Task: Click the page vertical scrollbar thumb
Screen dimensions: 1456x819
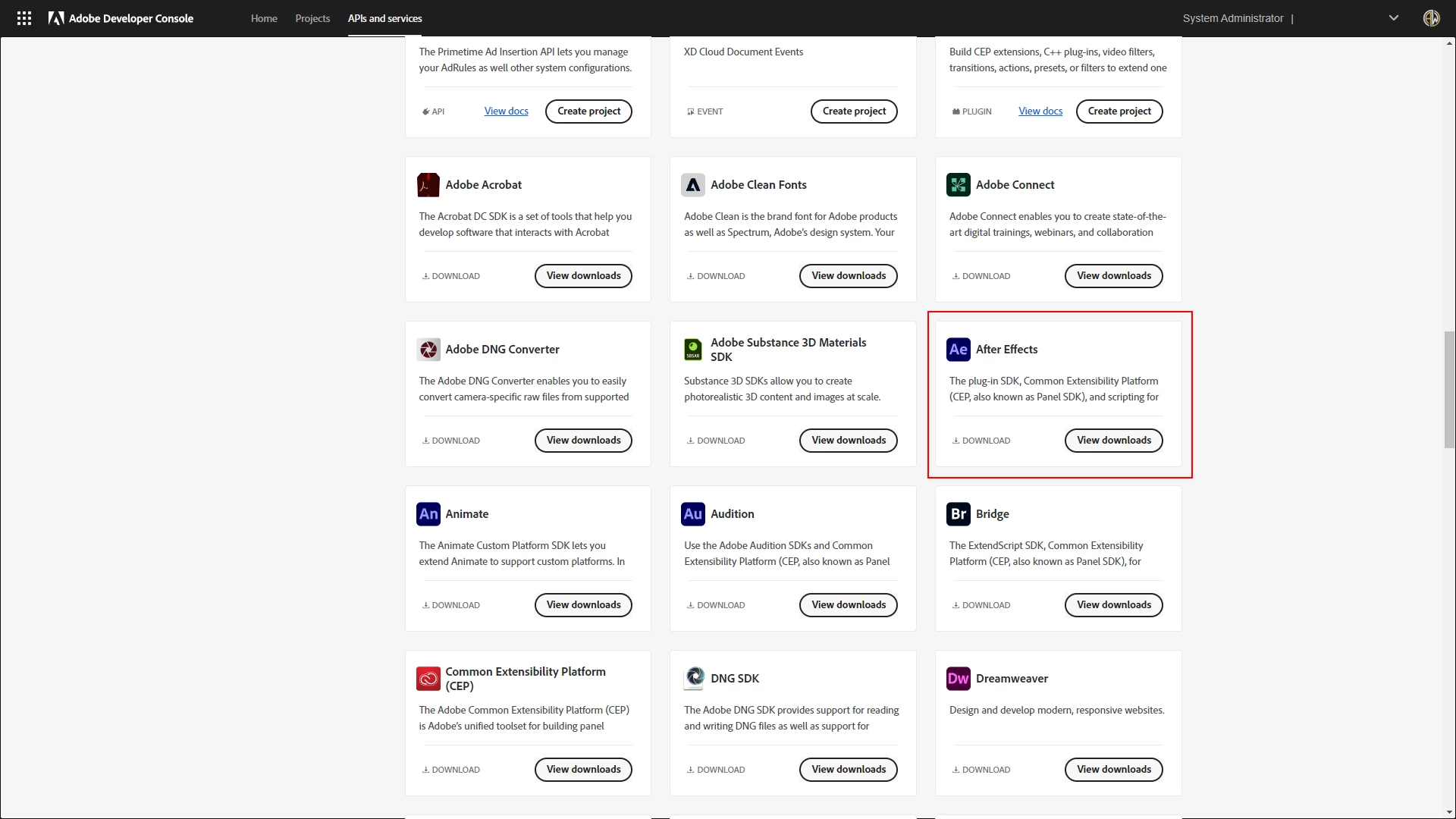Action: pos(1449,390)
